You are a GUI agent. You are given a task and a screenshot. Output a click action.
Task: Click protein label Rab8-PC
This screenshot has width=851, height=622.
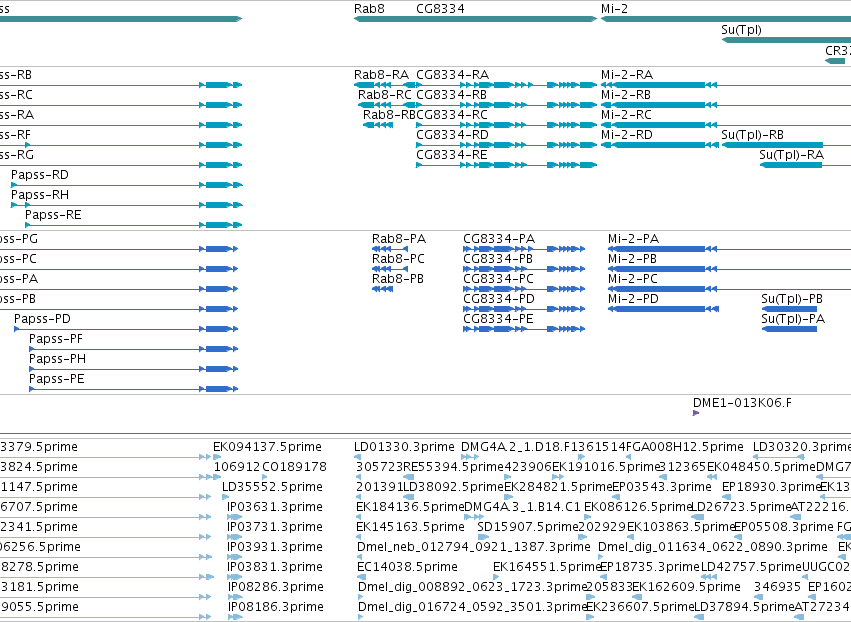pos(398,259)
